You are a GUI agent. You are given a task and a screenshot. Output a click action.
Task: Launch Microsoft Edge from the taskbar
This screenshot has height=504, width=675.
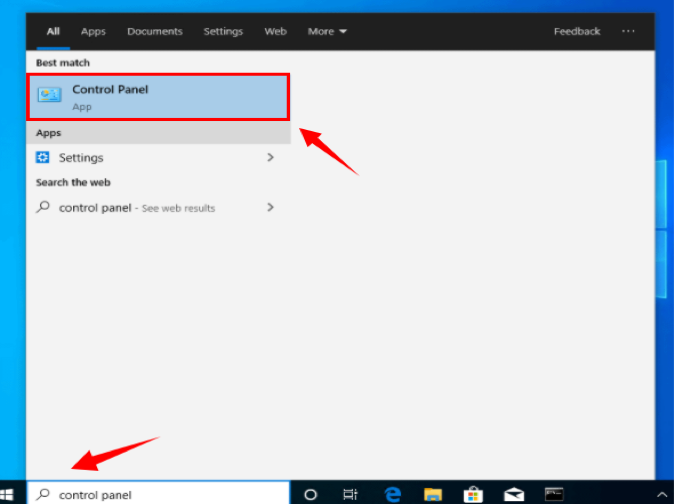[x=393, y=495]
